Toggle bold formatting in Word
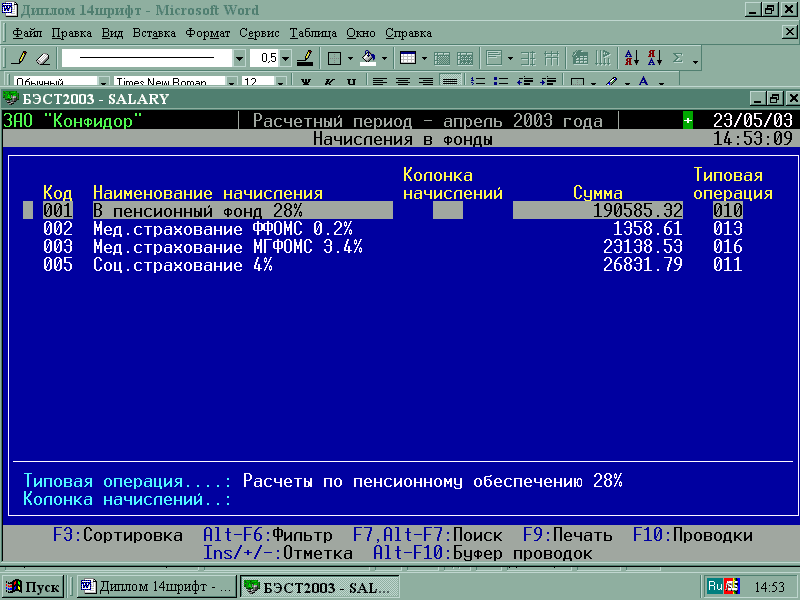800x600 pixels. (x=306, y=82)
